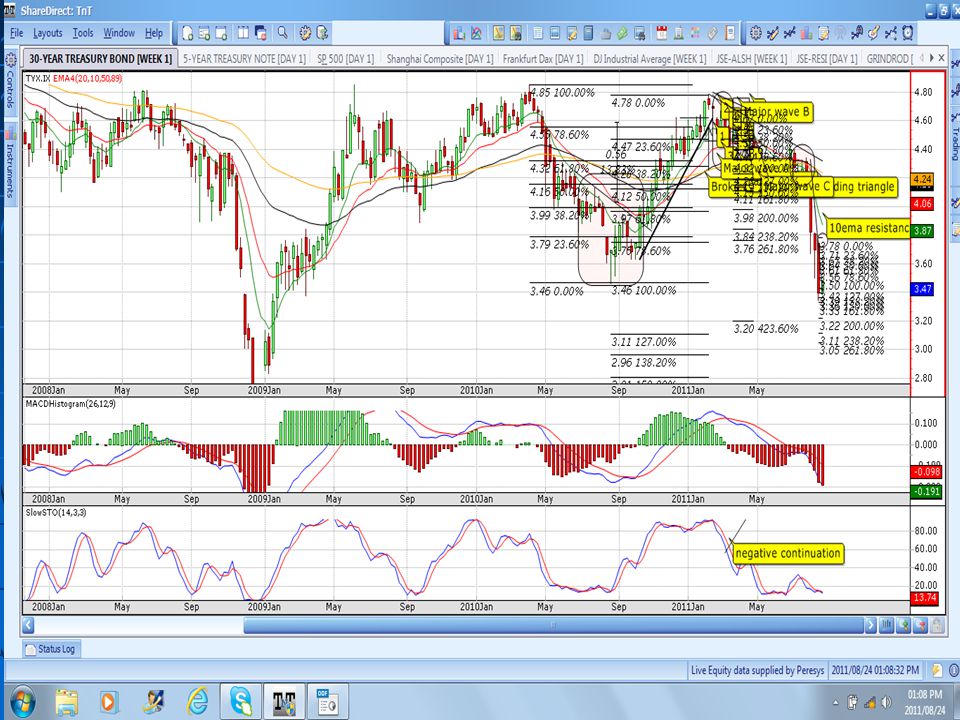
Task: Open the Tools menu
Action: pyautogui.click(x=83, y=33)
